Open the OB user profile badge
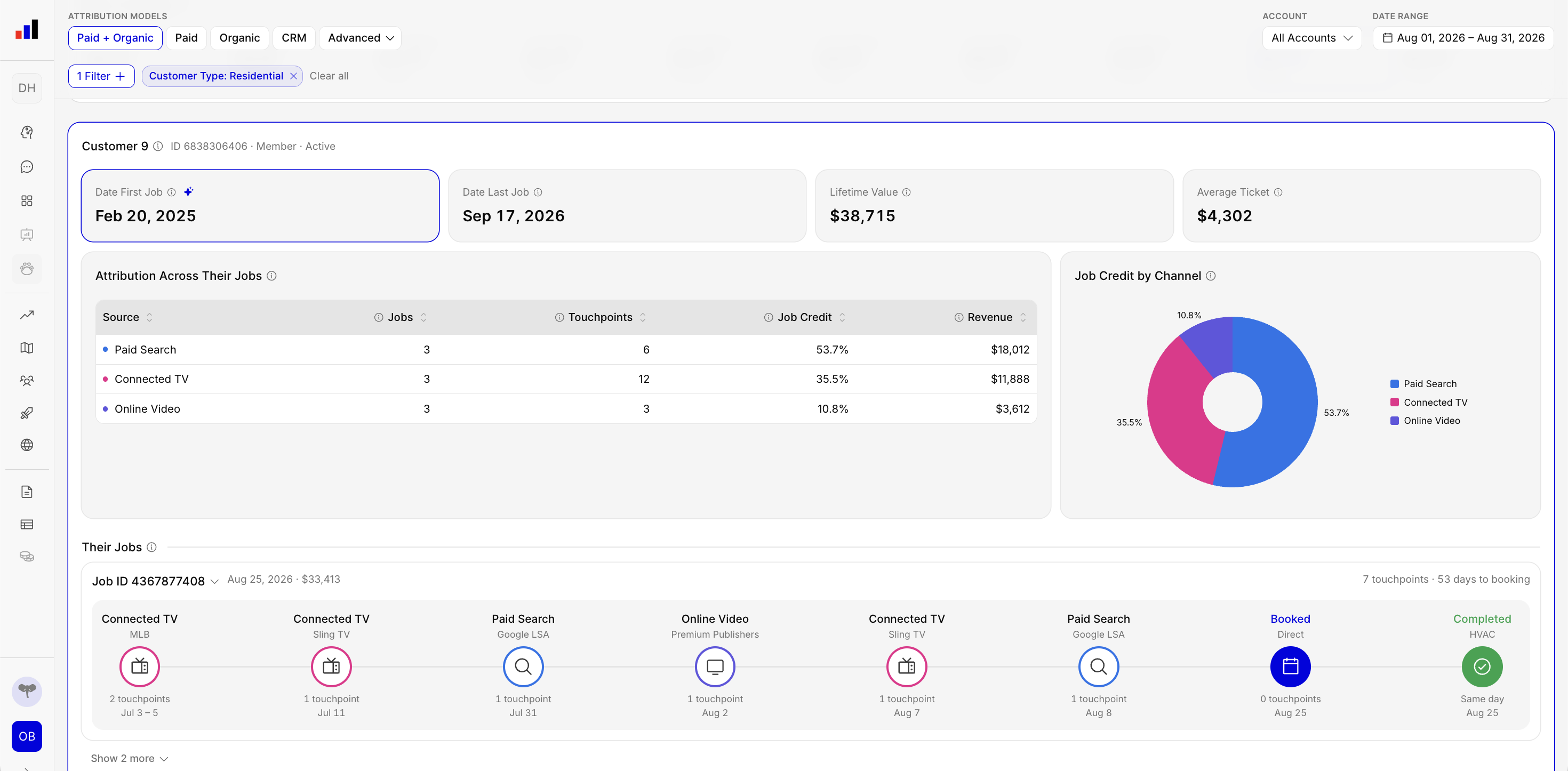1568x771 pixels. (x=27, y=736)
